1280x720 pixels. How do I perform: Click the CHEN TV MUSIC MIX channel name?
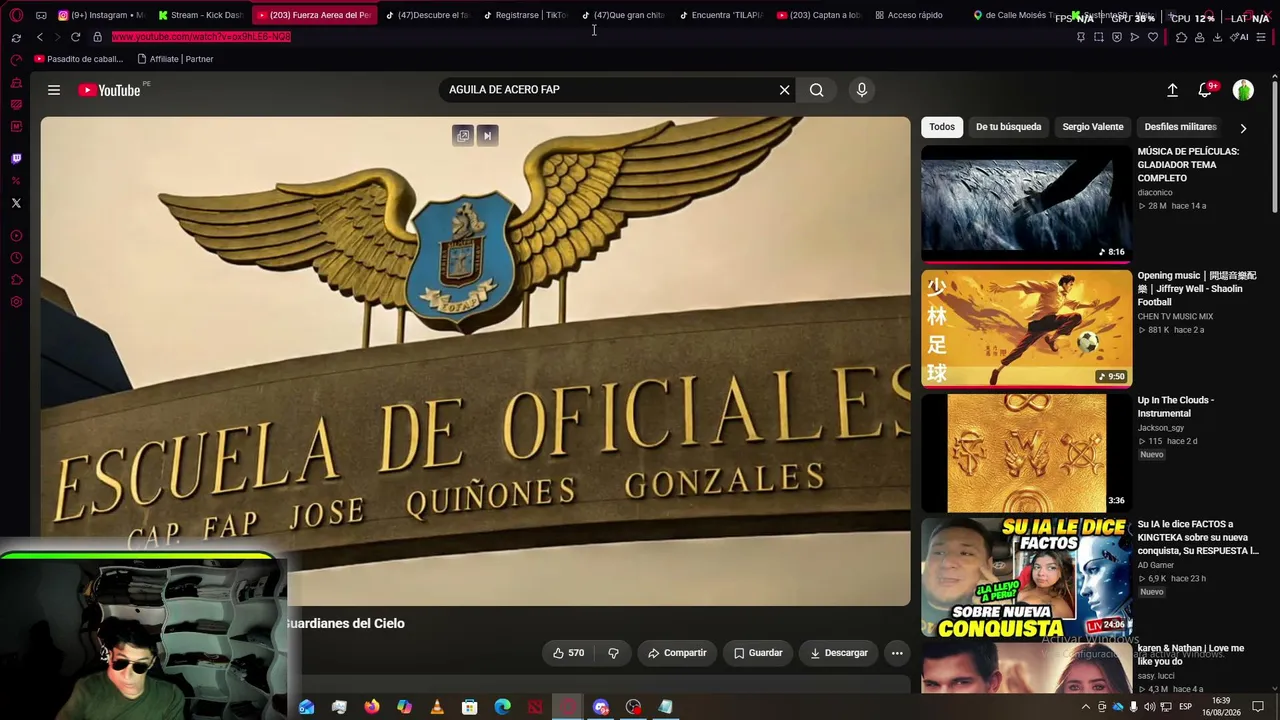coord(1175,317)
